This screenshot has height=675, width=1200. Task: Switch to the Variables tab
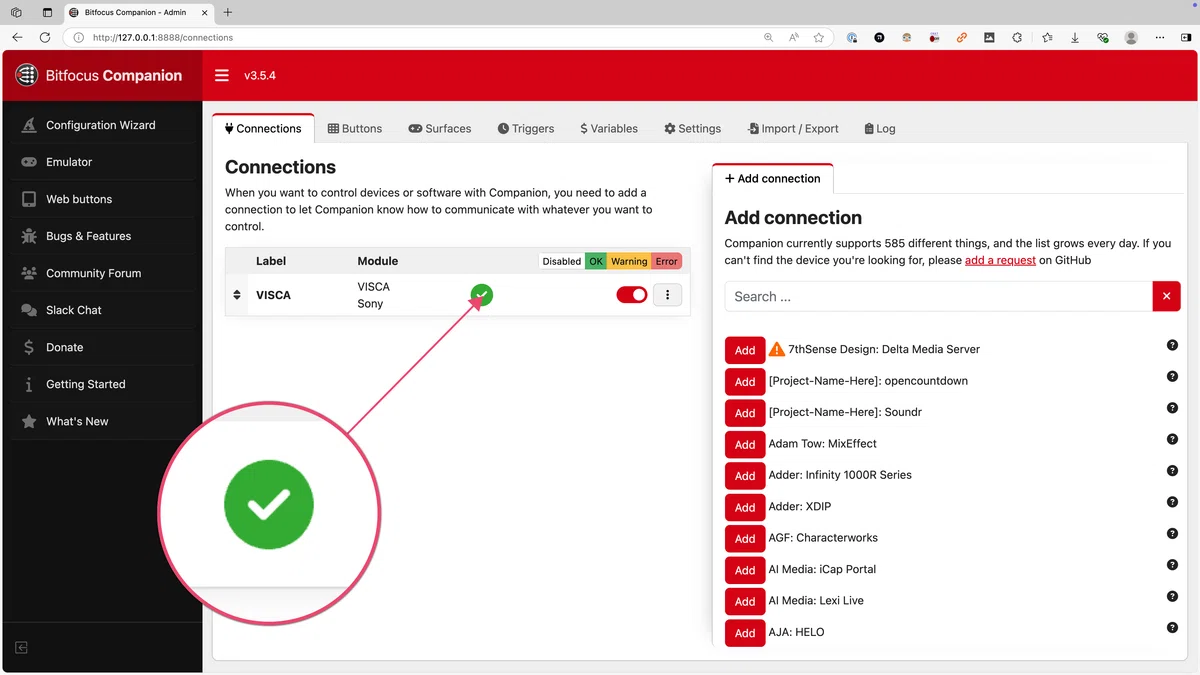point(609,128)
